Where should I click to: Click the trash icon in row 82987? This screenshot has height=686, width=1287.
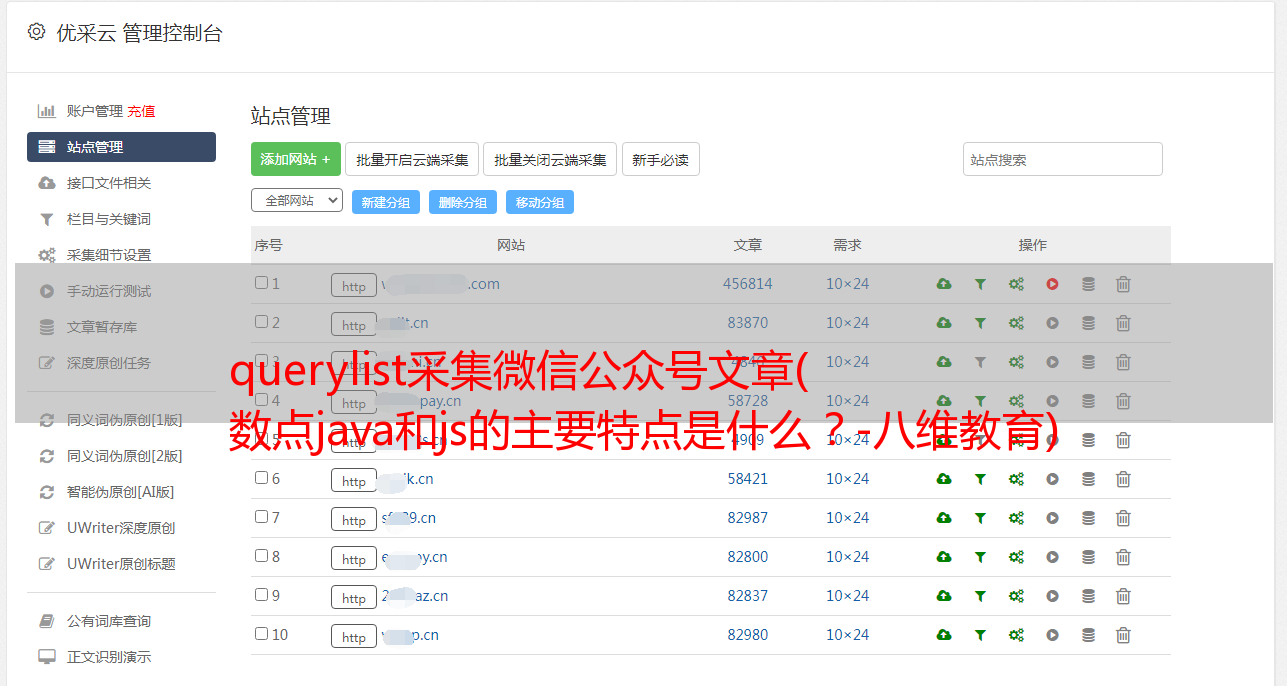pos(1123,518)
